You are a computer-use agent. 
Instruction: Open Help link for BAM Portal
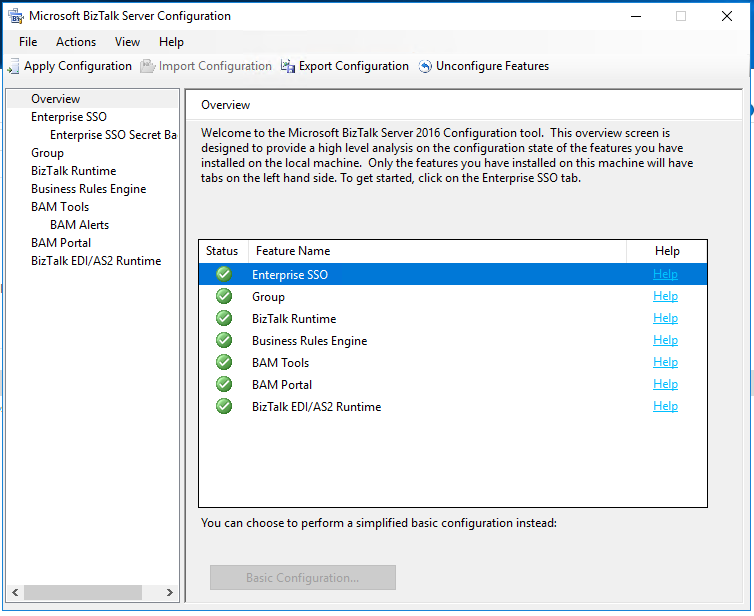(x=666, y=384)
